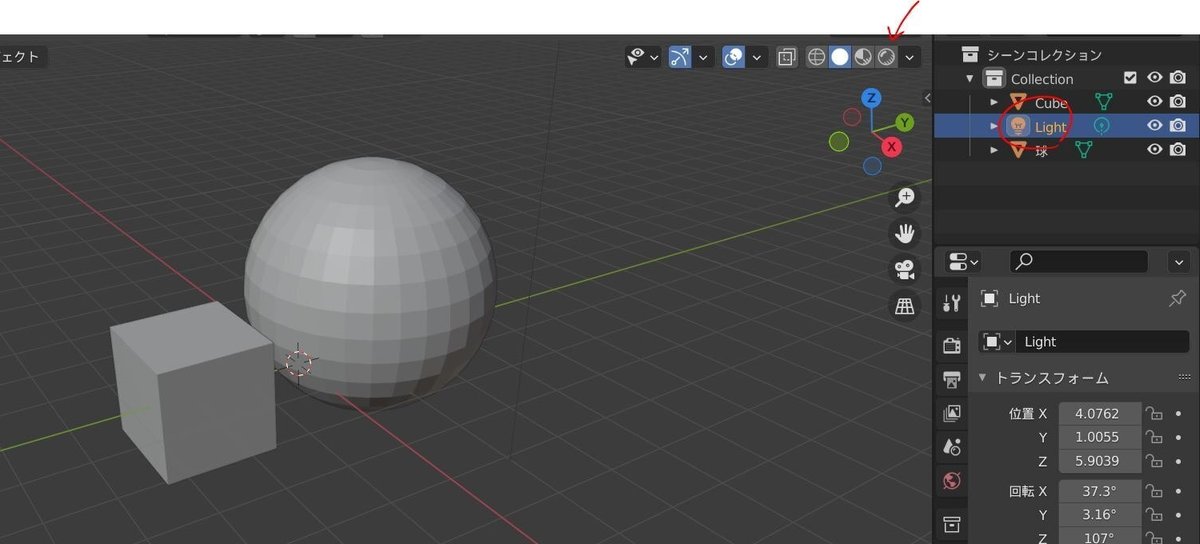
Task: Click position Y field 1.0055
Action: [1101, 437]
